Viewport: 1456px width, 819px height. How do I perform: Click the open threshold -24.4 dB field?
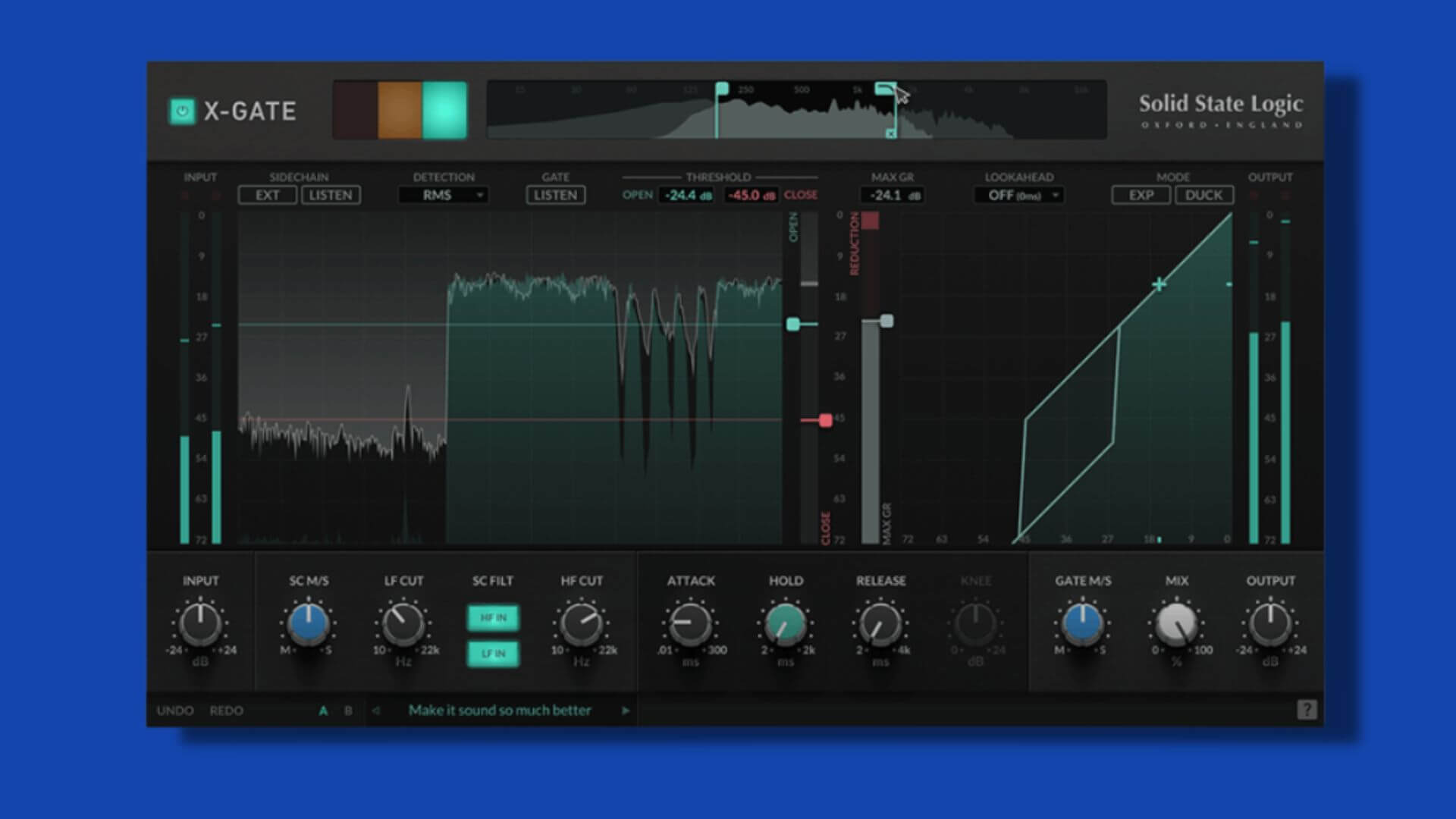688,195
